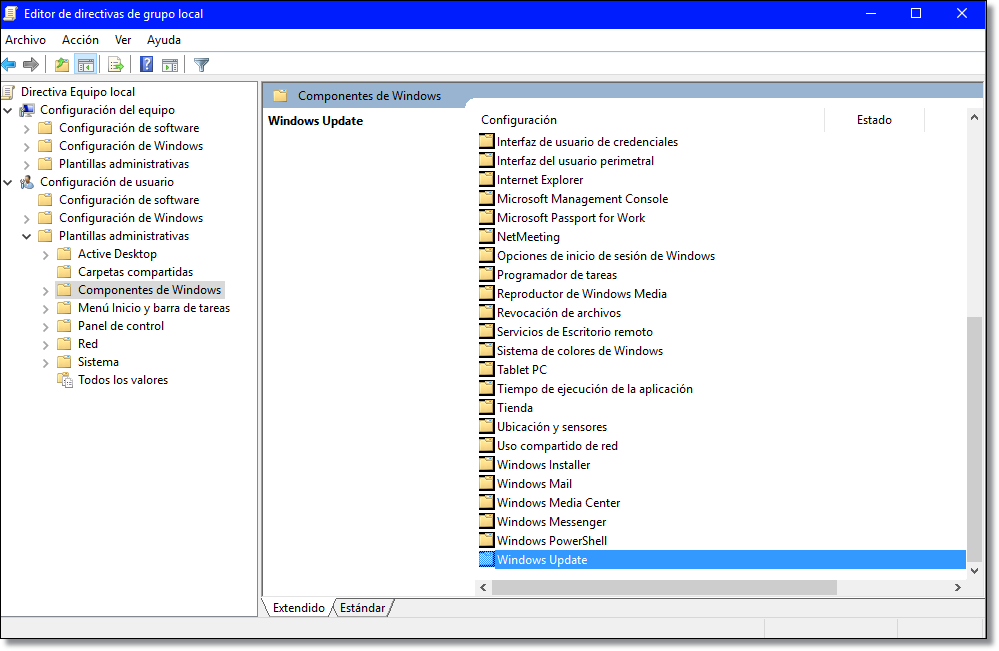Collapse Configuración de usuario node
The image size is (999, 651).
tap(8, 182)
